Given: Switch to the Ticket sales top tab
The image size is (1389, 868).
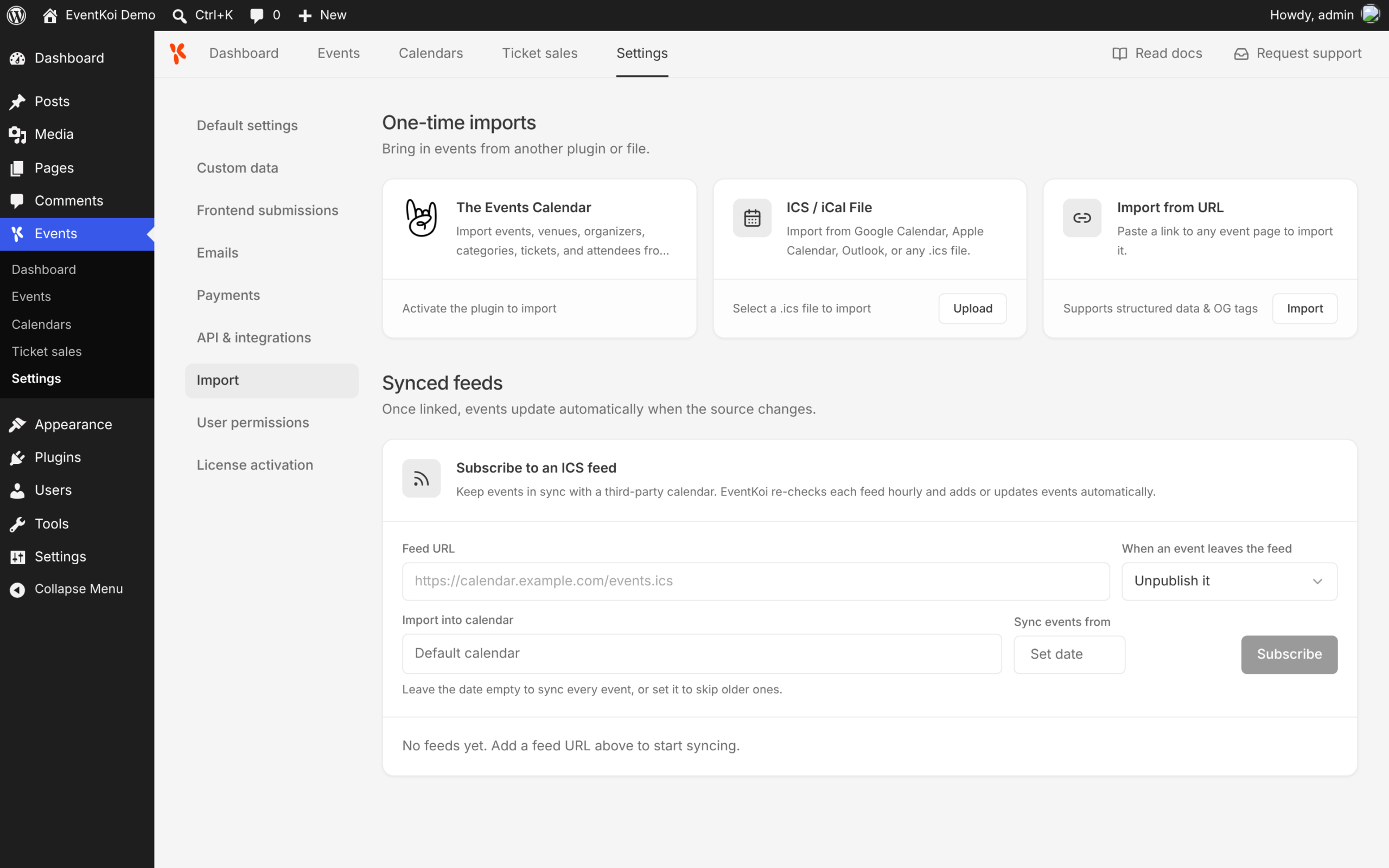Looking at the screenshot, I should pos(539,53).
